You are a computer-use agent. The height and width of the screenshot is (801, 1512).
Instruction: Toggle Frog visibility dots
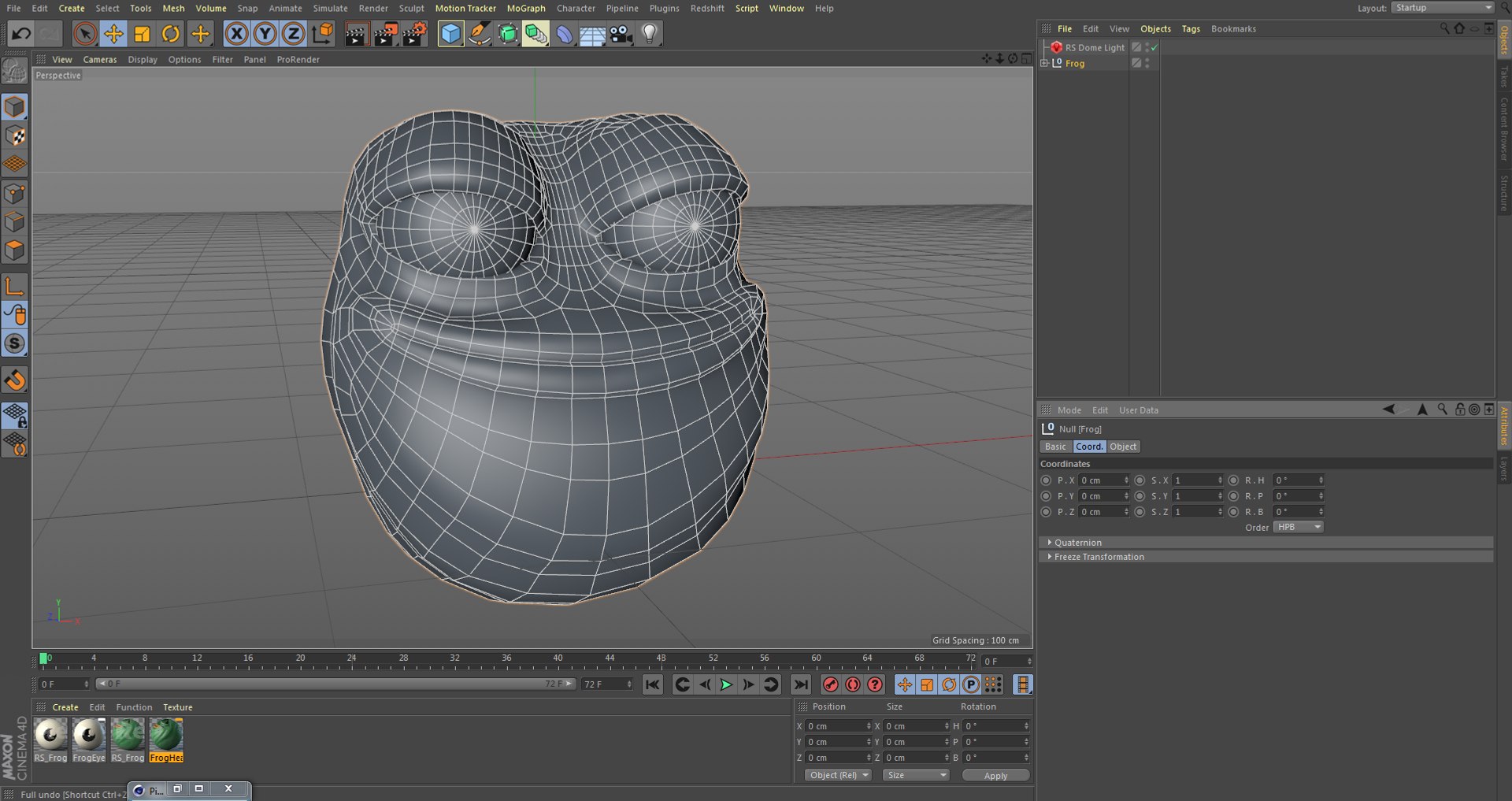tap(1147, 64)
